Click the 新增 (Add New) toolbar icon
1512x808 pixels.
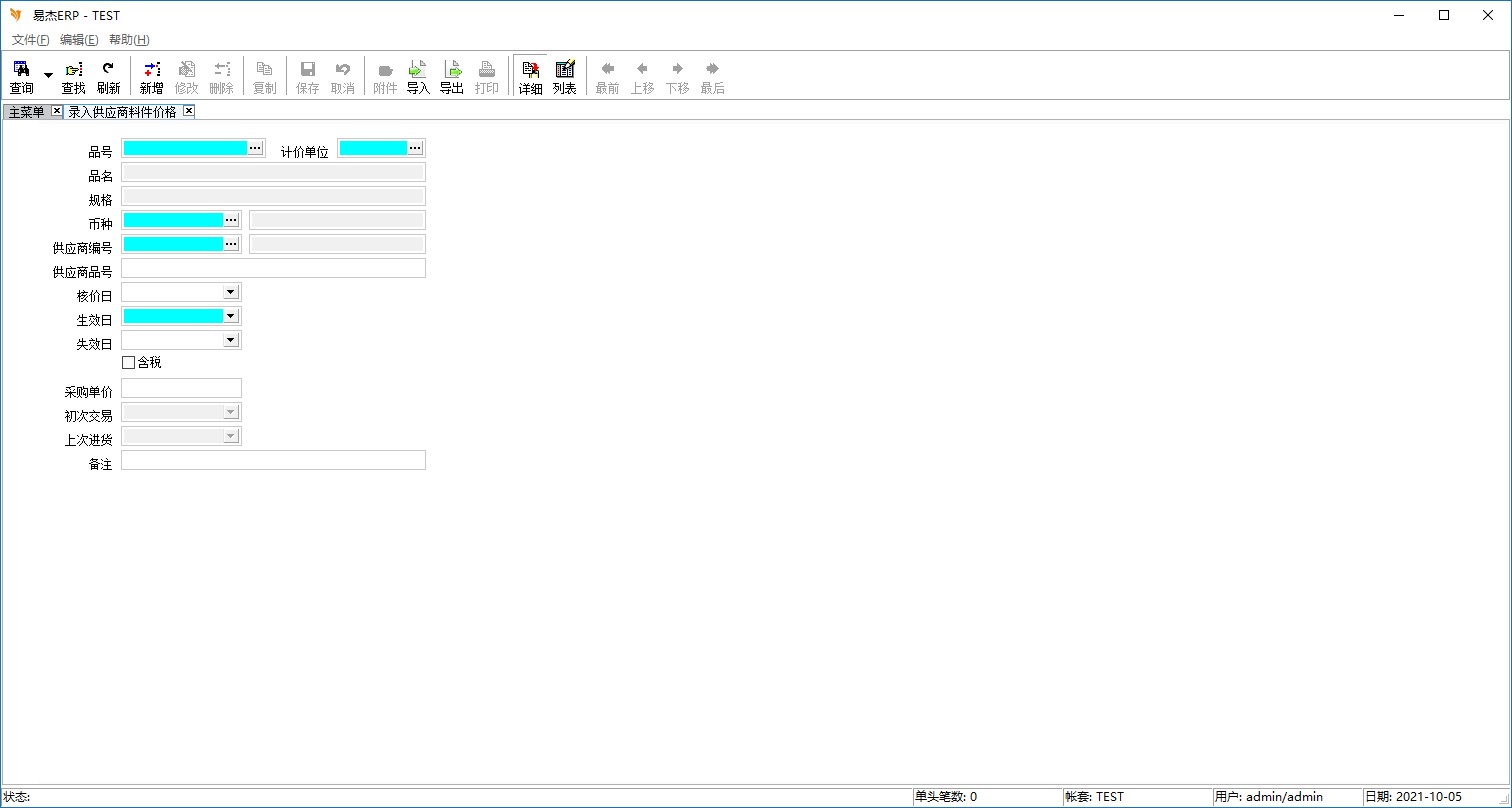click(x=151, y=77)
